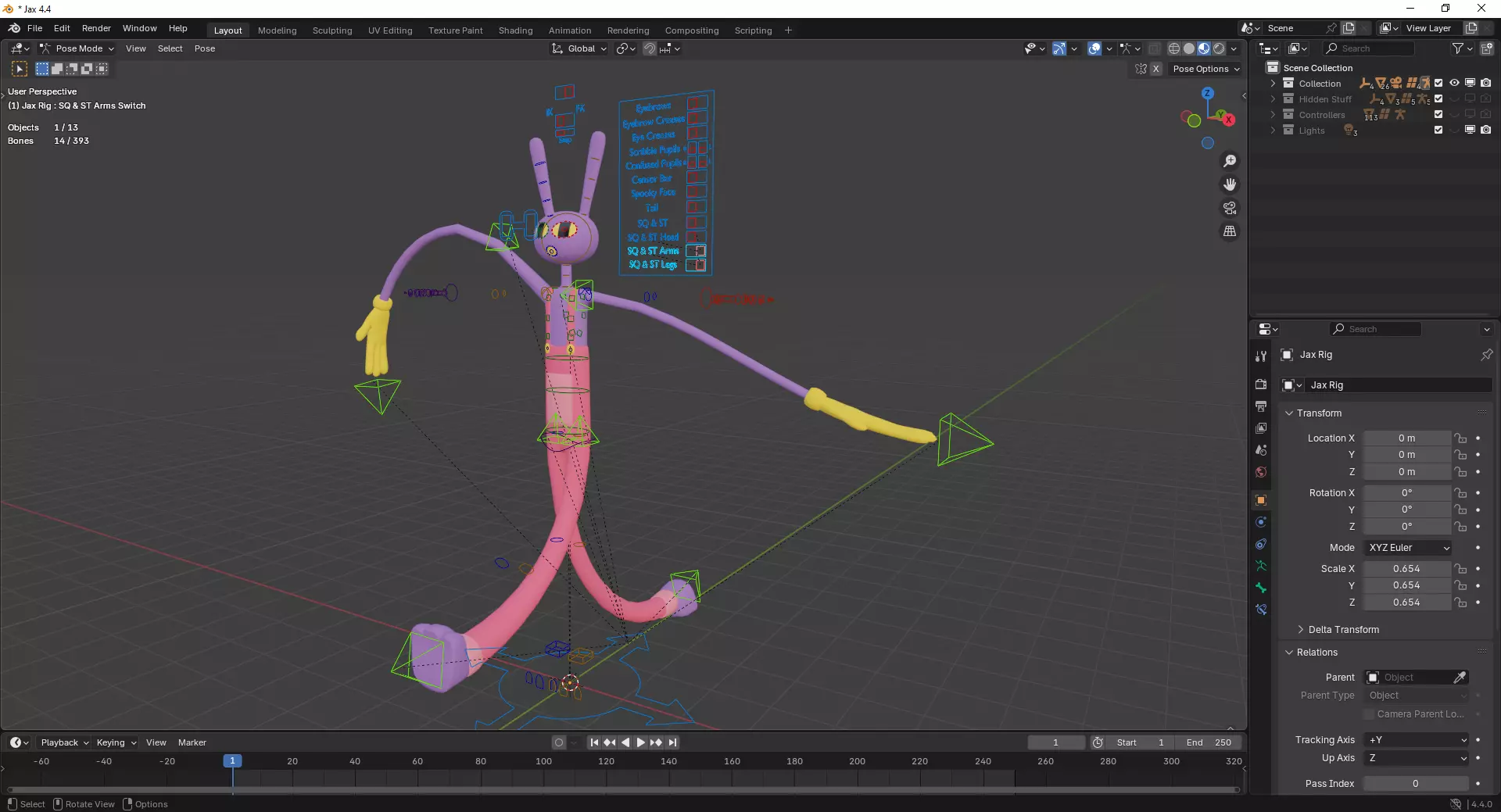Screen dimensions: 1501x812
Task: Open the Output properties tab
Action: coord(1260,406)
